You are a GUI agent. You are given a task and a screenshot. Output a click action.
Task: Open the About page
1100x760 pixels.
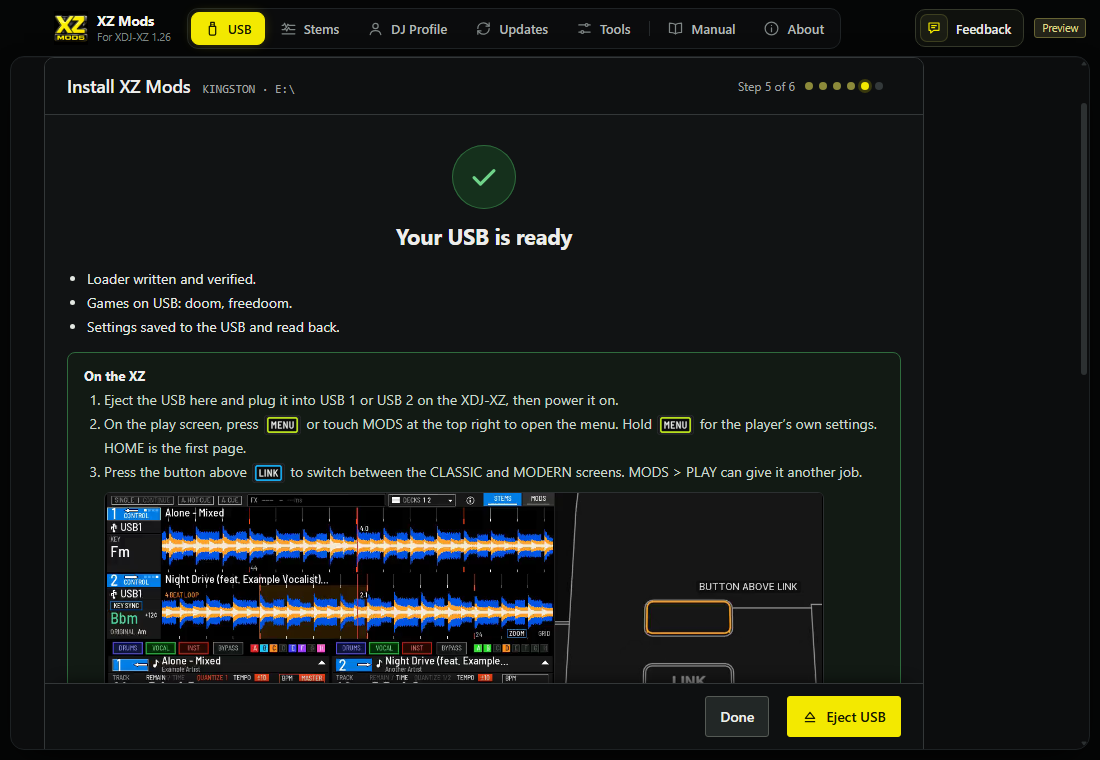click(794, 29)
